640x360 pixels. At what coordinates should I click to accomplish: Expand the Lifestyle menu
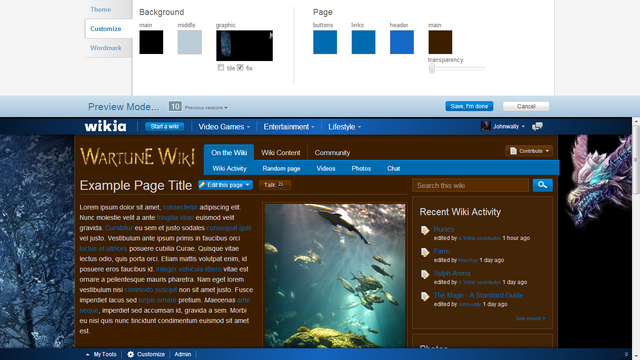pyautogui.click(x=344, y=127)
